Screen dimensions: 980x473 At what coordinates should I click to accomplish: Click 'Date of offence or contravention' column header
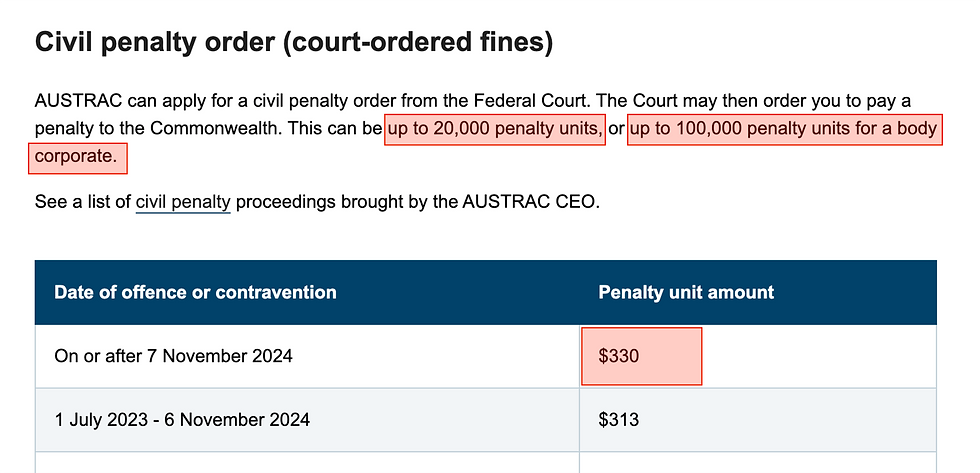[195, 293]
